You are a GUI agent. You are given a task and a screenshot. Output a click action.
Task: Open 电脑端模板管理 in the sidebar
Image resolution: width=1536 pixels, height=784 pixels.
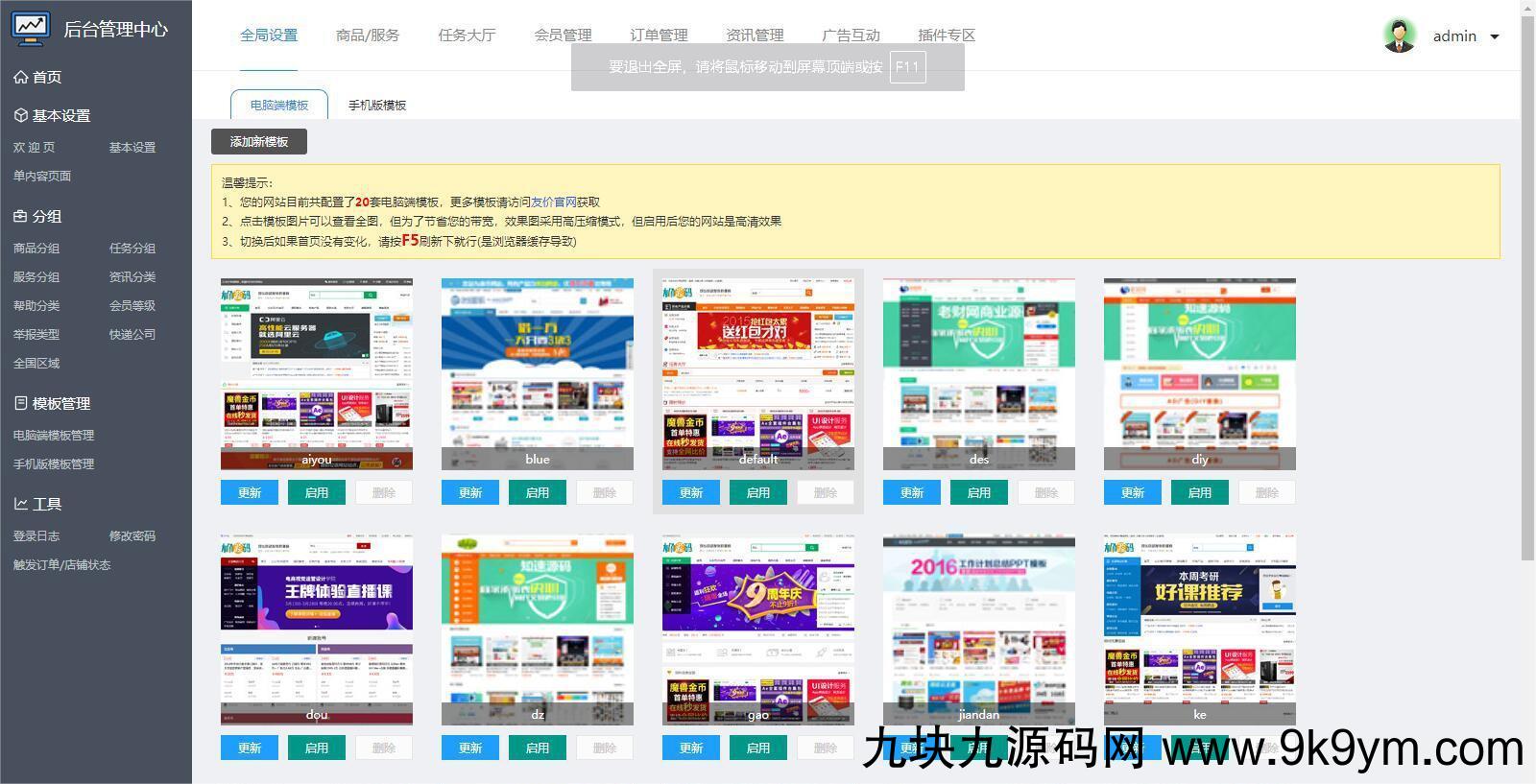(x=54, y=435)
